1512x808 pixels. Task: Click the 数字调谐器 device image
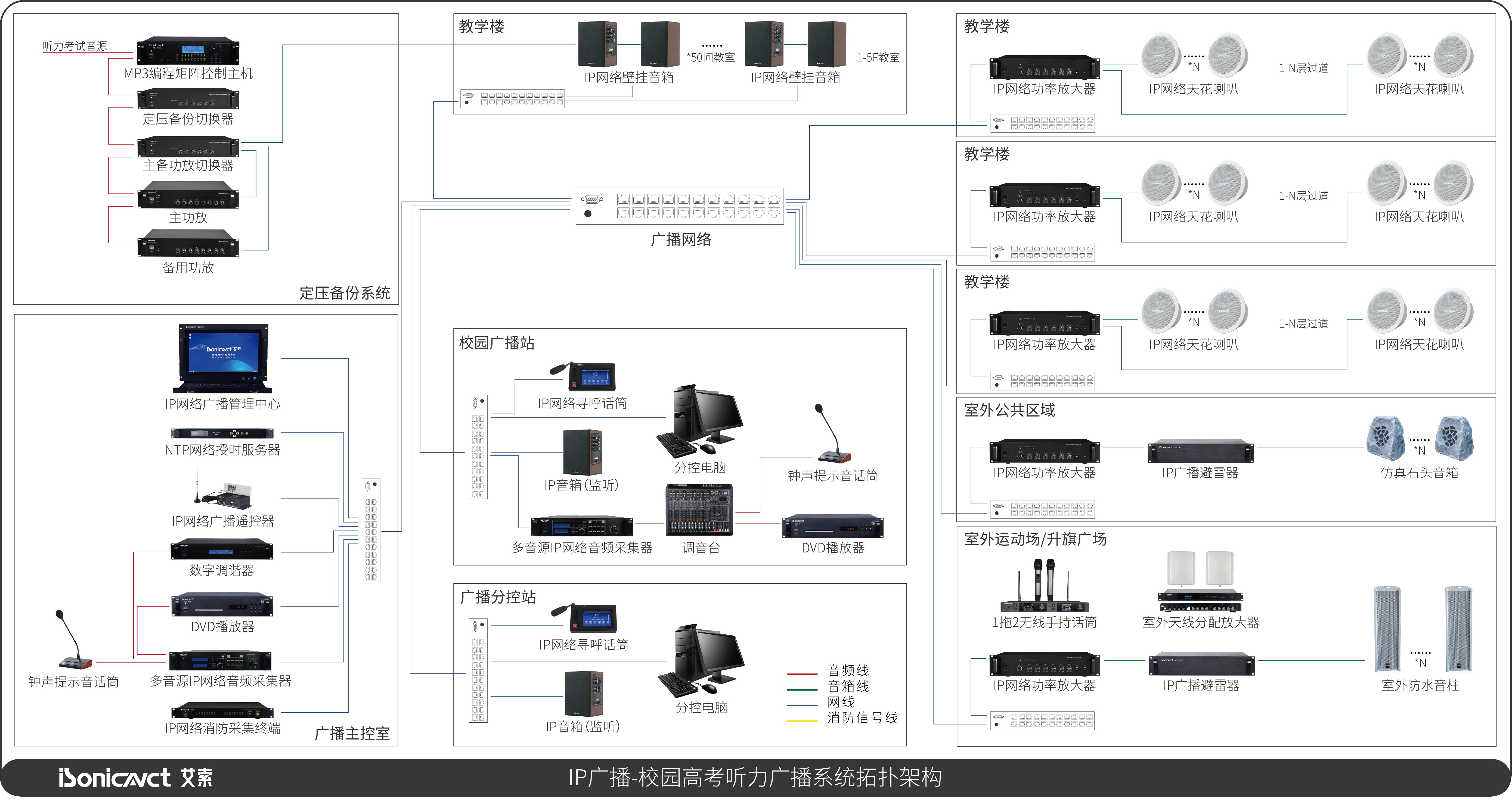click(x=222, y=550)
